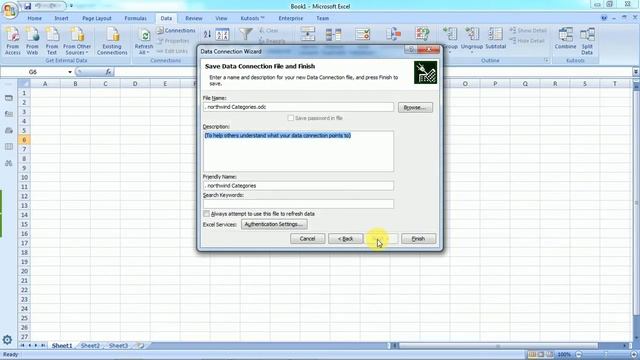Open the Ungroup dropdown
640x360 pixels.
pos(472,53)
